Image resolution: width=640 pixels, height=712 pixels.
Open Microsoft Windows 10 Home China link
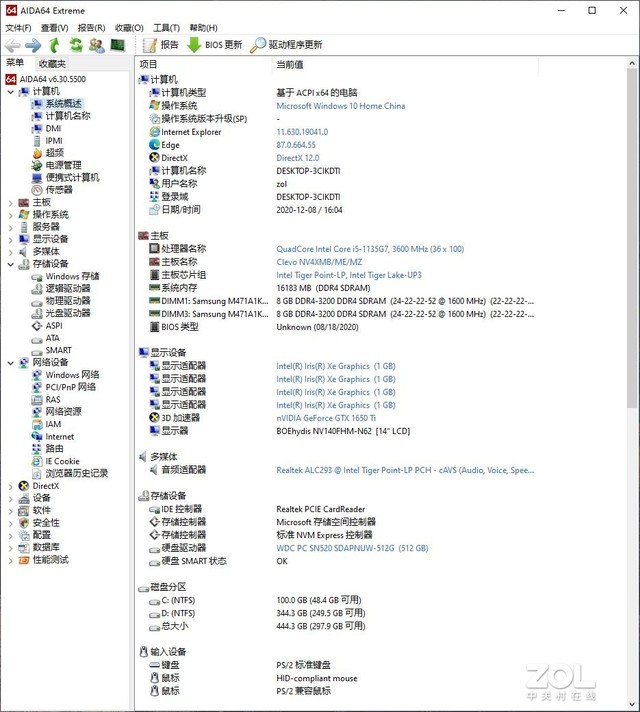pyautogui.click(x=341, y=106)
